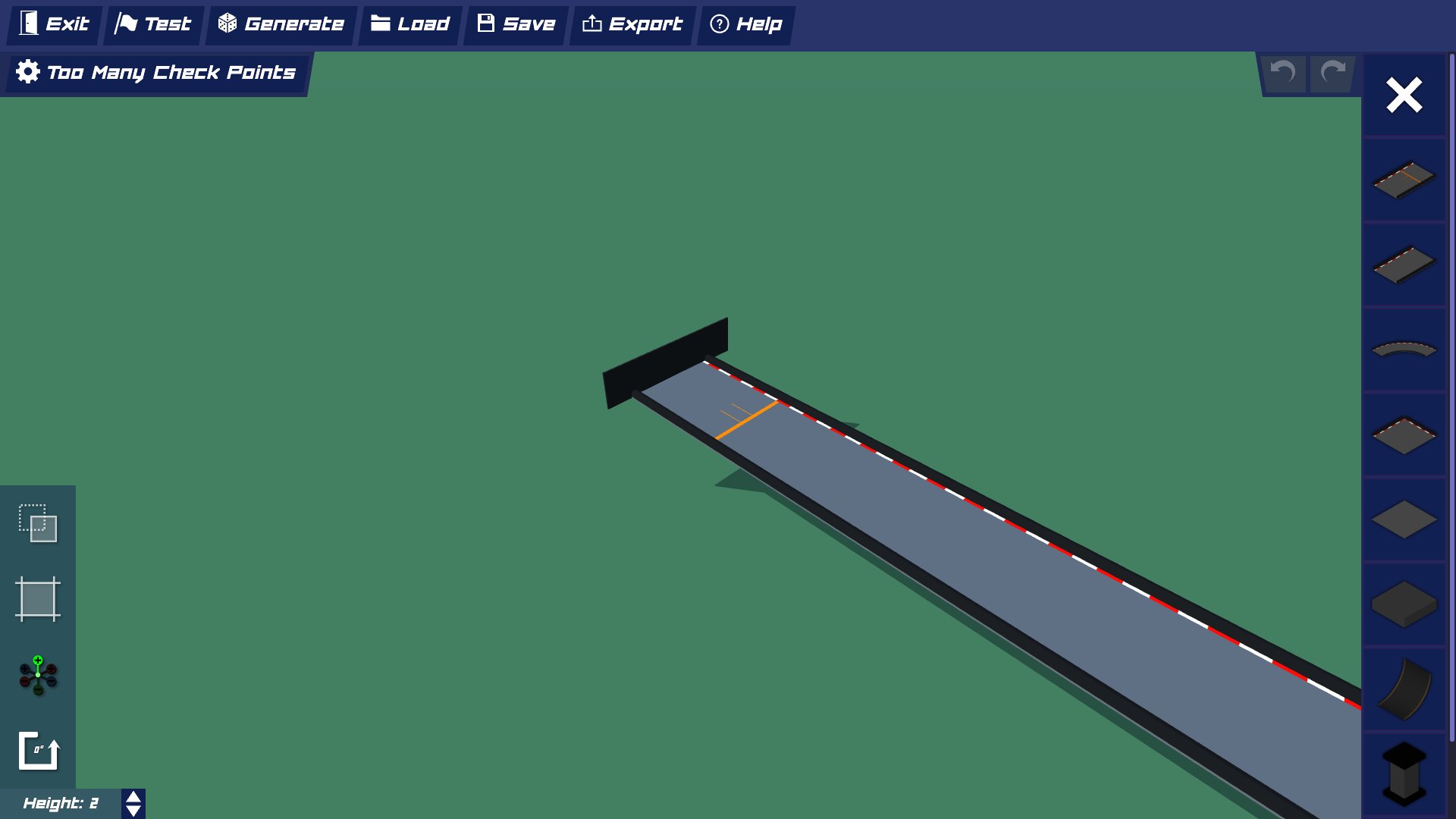
Task: Click the Save button
Action: 516,24
